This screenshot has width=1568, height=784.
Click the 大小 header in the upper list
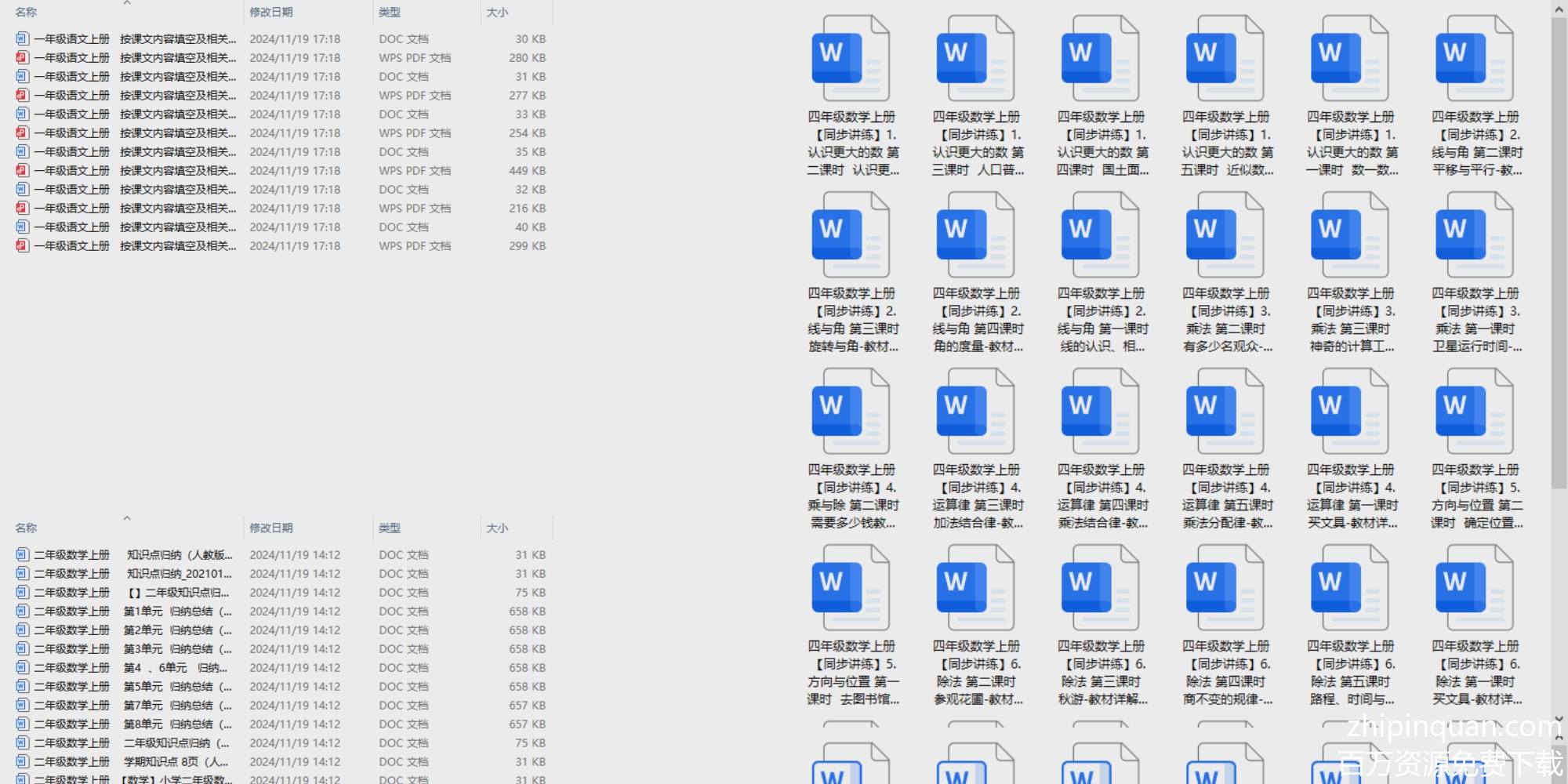pyautogui.click(x=497, y=13)
